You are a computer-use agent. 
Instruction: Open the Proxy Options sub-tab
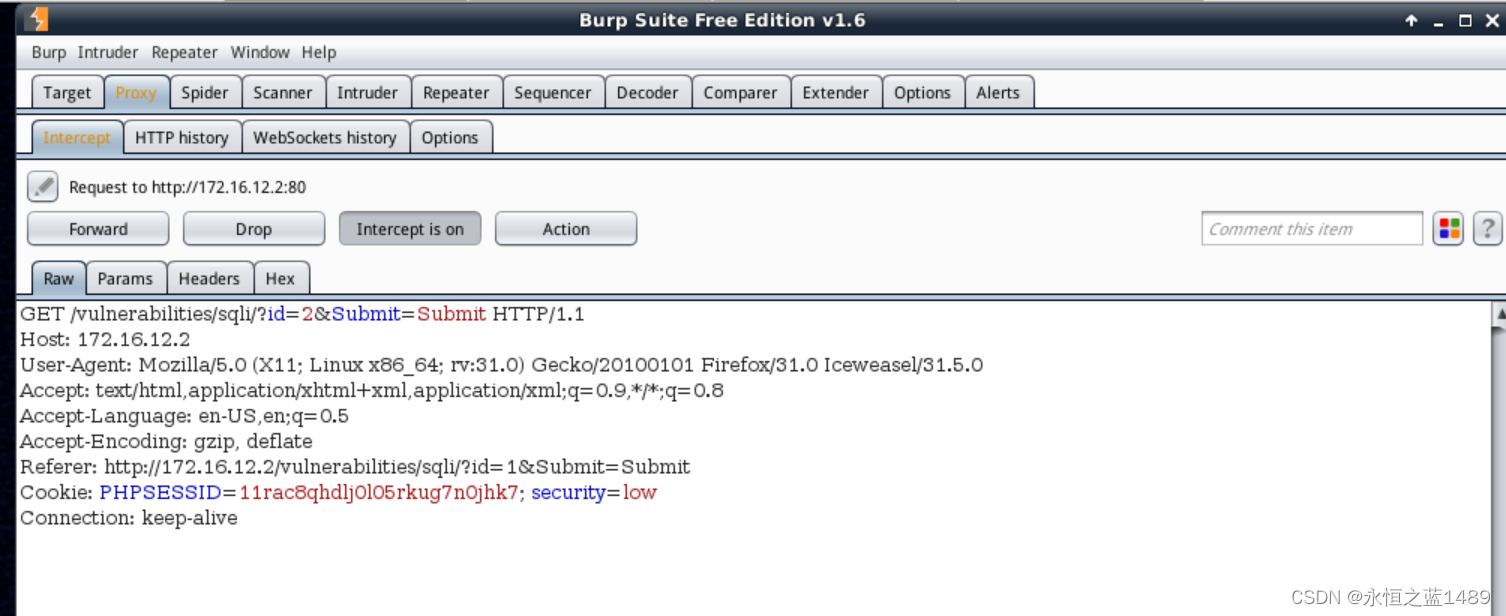click(450, 138)
